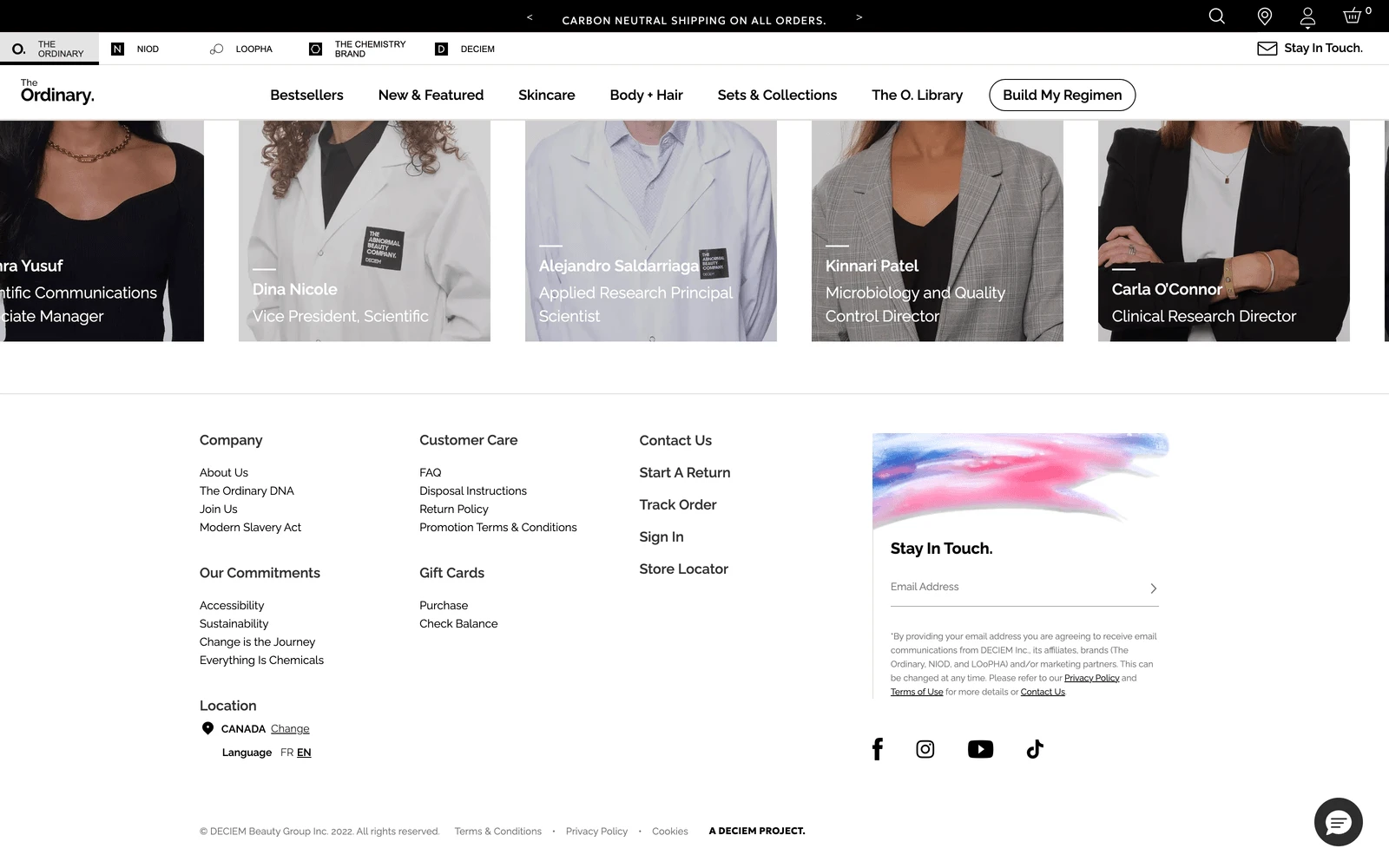Open the TikTok social icon

tap(1035, 749)
